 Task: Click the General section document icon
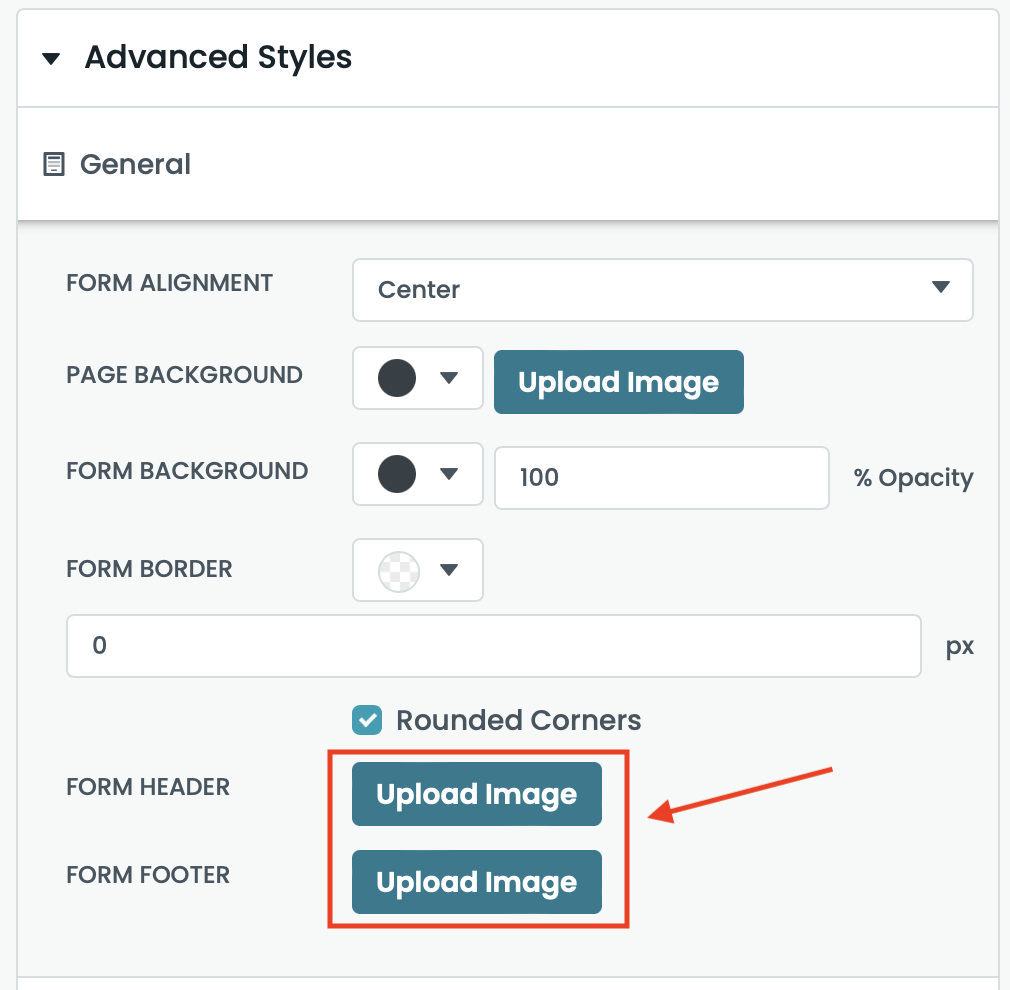(x=53, y=164)
